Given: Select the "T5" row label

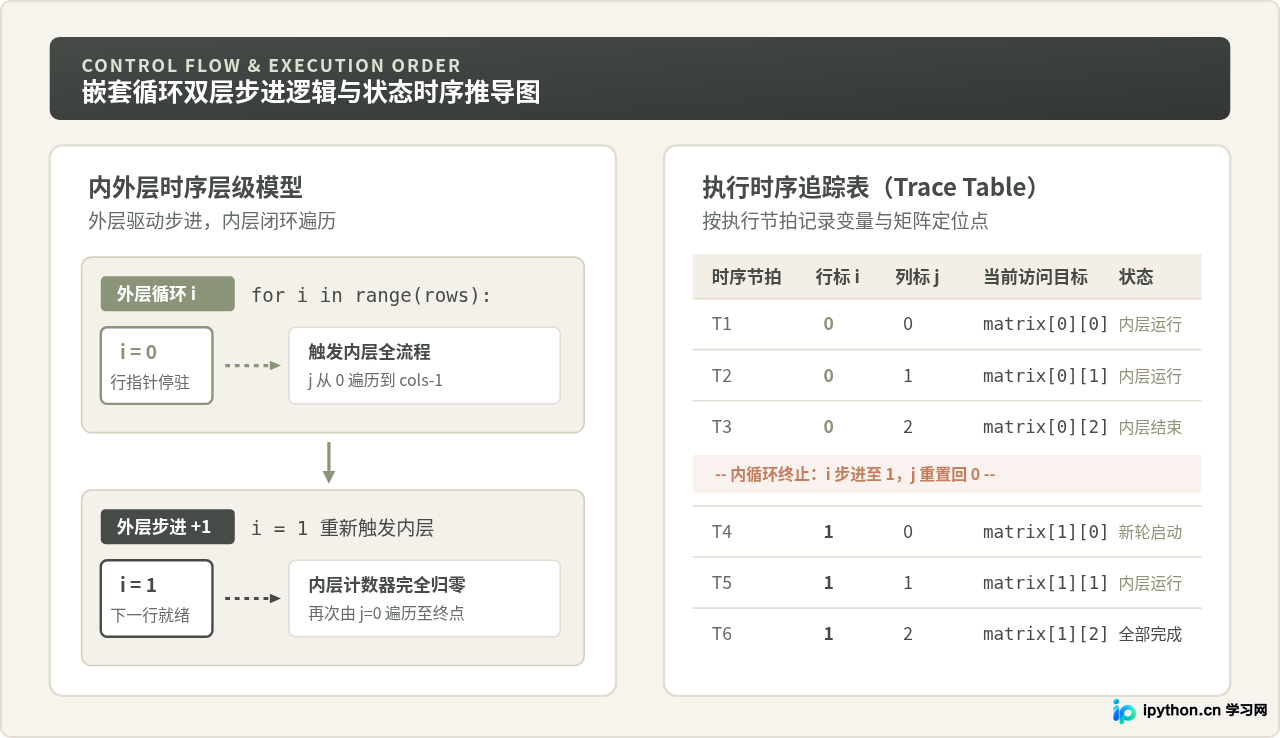Looking at the screenshot, I should click(x=722, y=583).
